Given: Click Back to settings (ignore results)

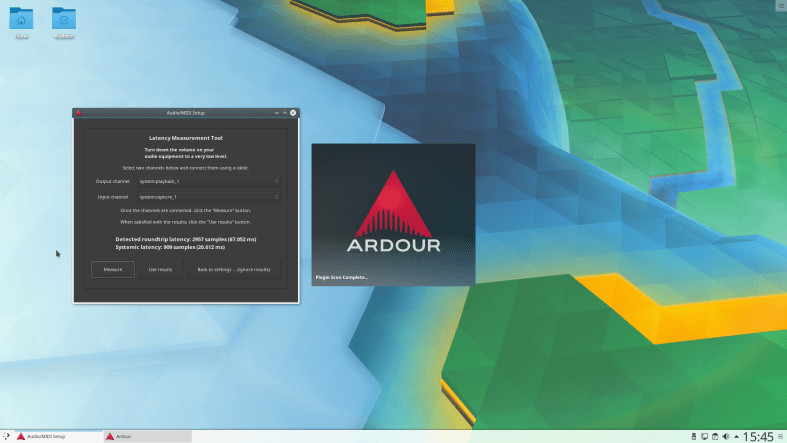Looking at the screenshot, I should [x=233, y=269].
